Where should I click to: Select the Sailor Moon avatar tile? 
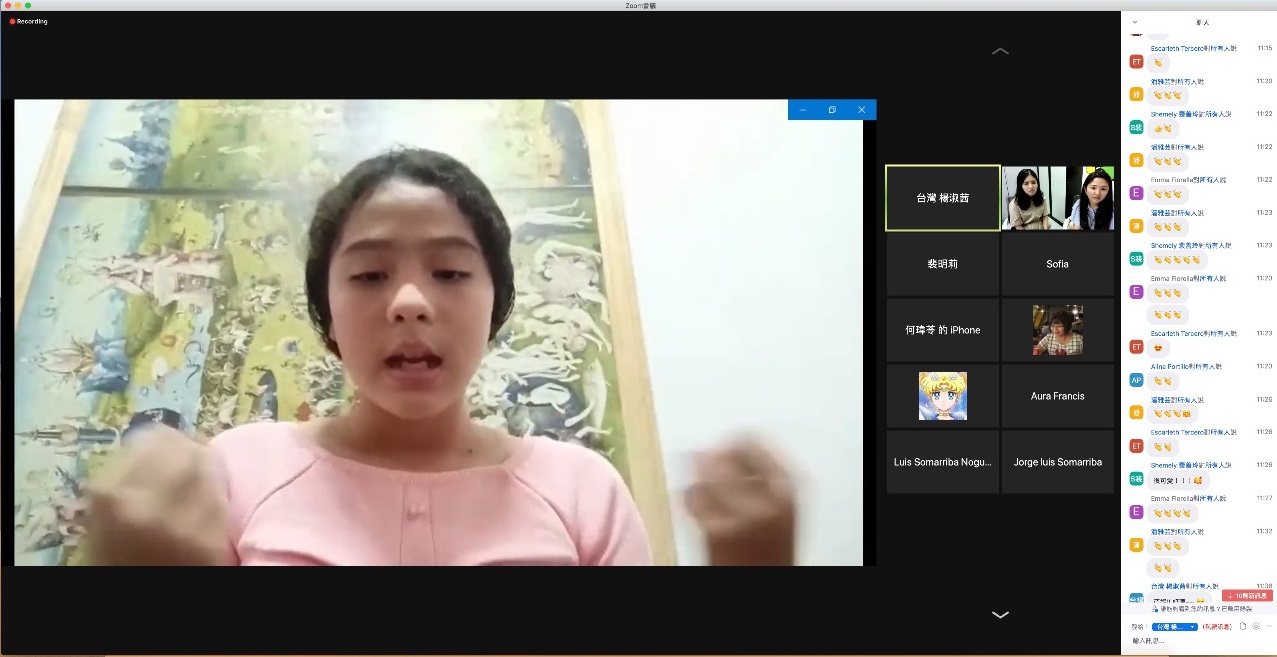click(x=942, y=396)
